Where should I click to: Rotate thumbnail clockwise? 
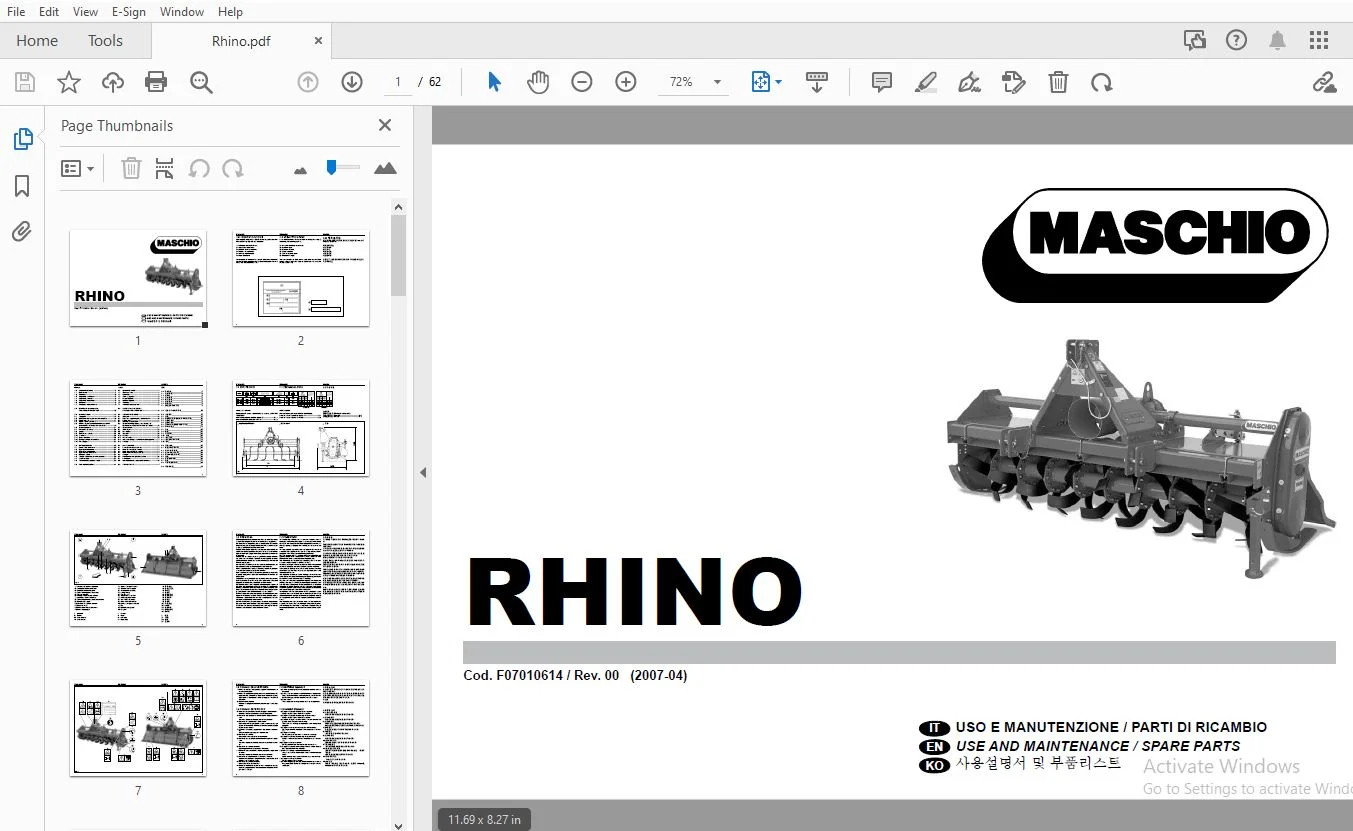pos(233,169)
